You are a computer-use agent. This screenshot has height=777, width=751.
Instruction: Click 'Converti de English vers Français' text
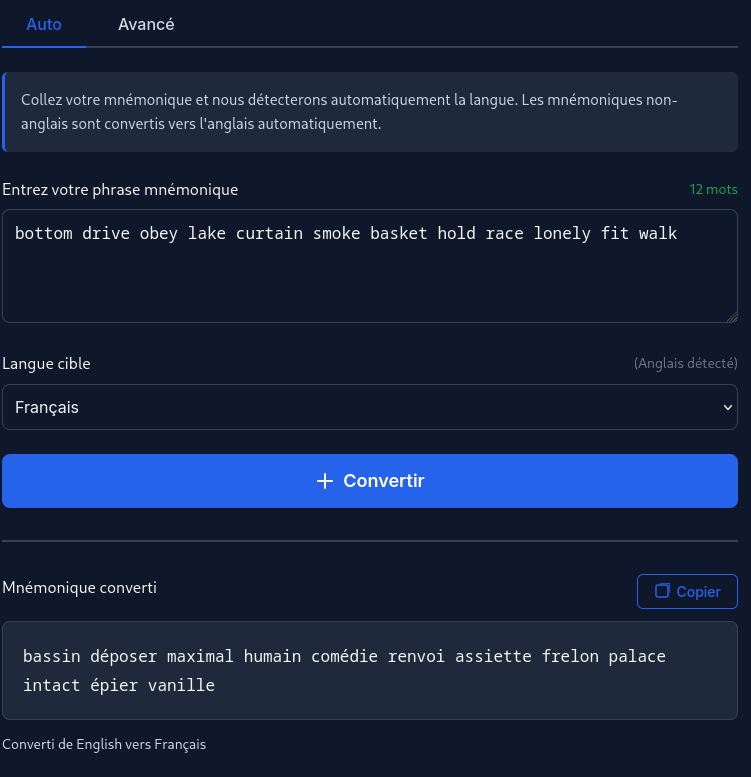[x=104, y=744]
